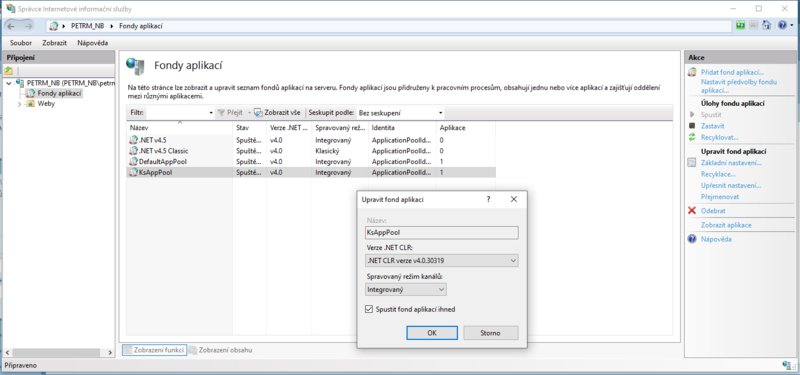Image resolution: width=800 pixels, height=375 pixels.
Task: Open the Soubor menu
Action: (21, 43)
